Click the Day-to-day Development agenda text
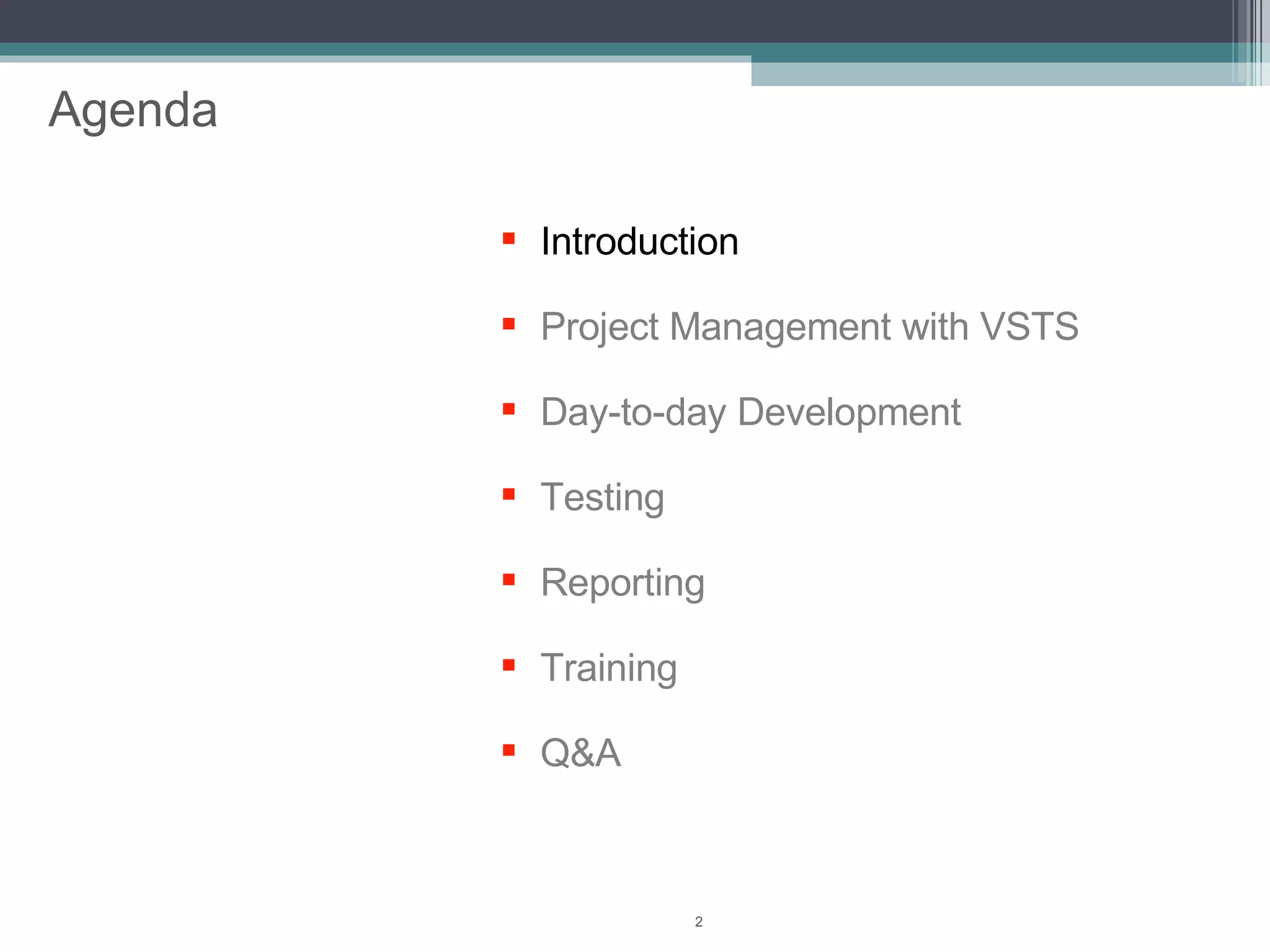 (x=750, y=412)
